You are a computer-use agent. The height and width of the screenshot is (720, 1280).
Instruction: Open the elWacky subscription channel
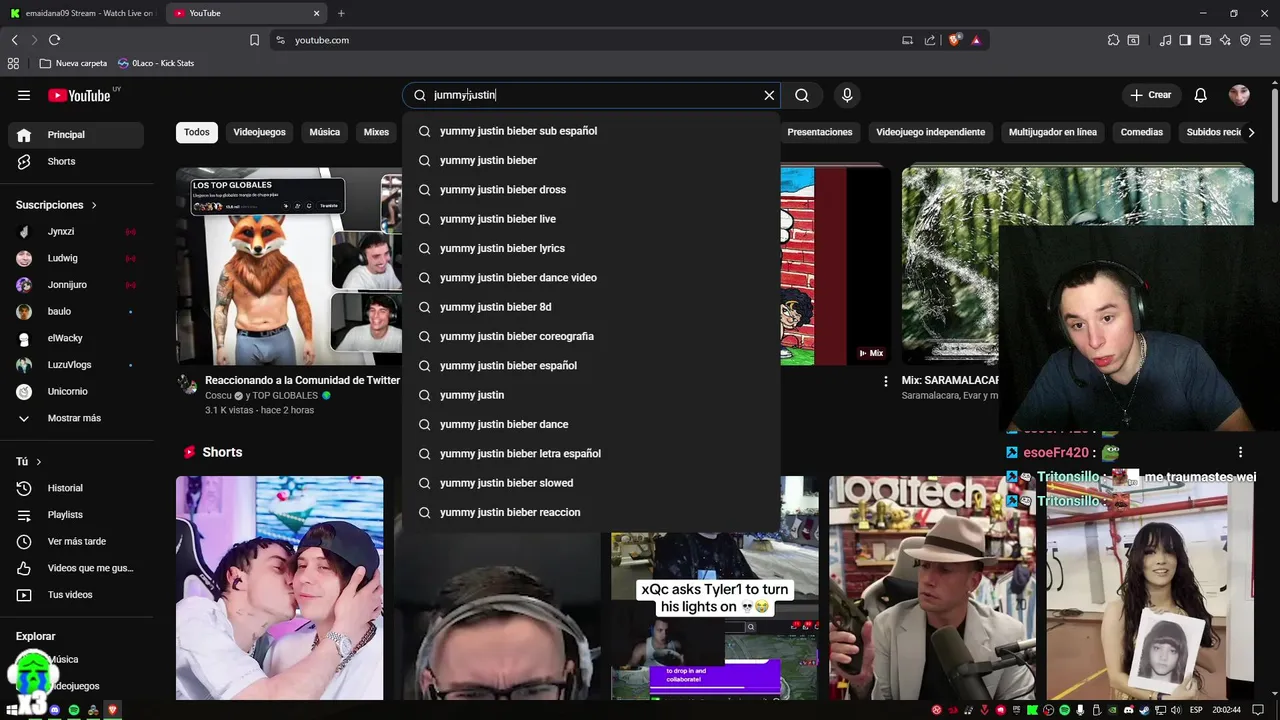[76, 338]
